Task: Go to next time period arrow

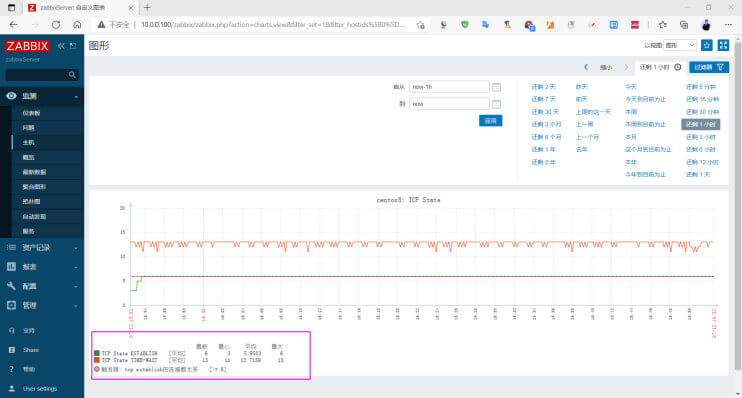Action: [x=626, y=67]
